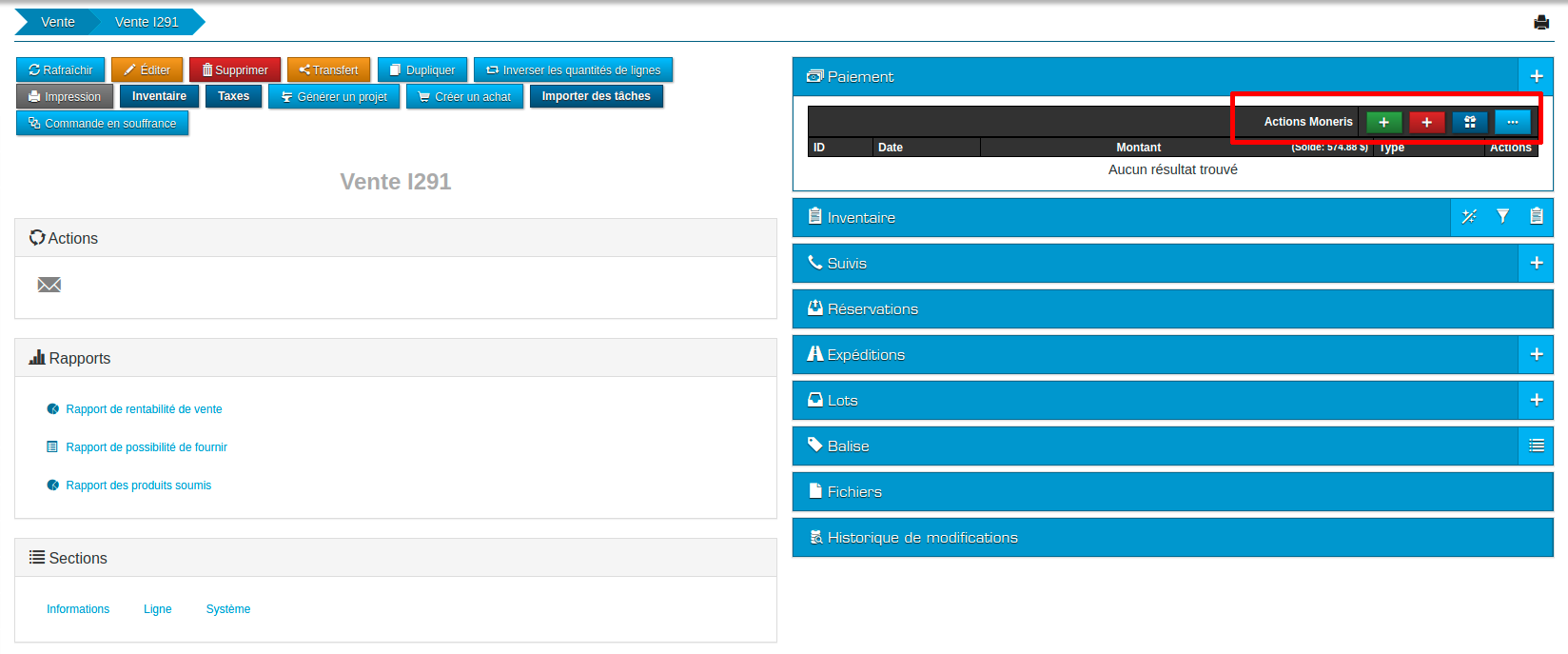
Task: Open Rapport de rentabilité de vente link
Action: 144,409
